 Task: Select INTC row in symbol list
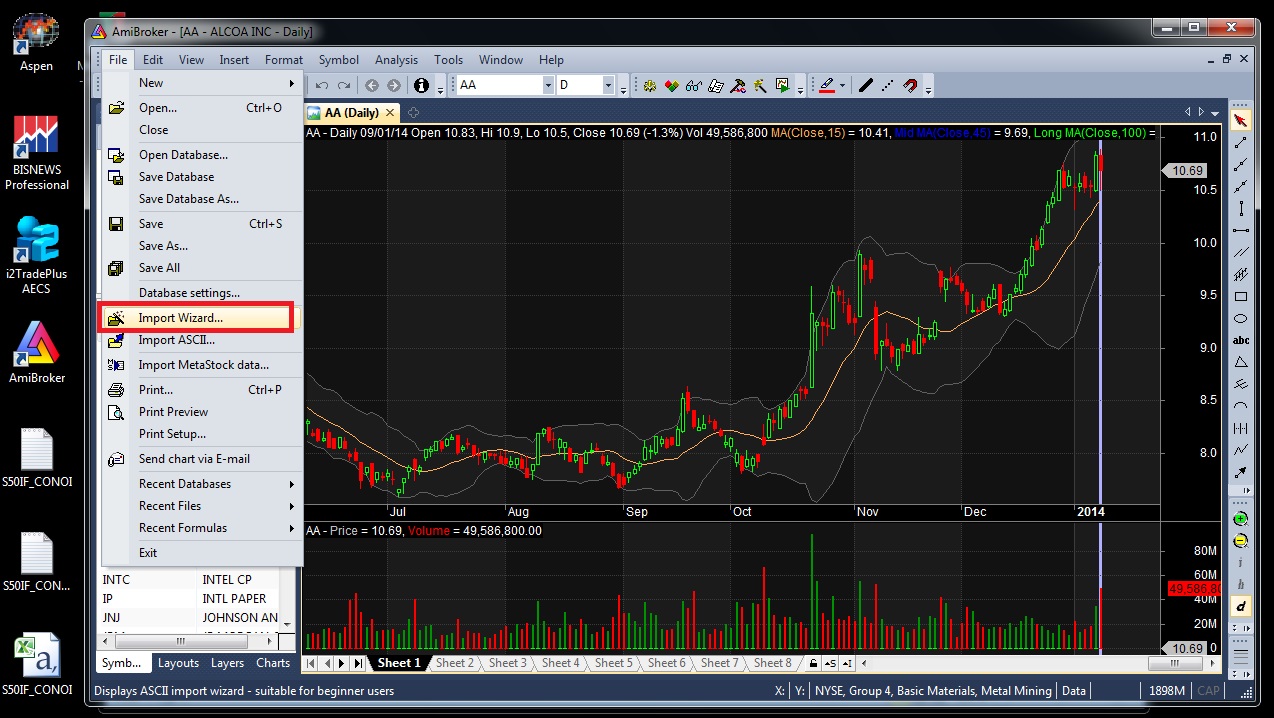tap(190, 580)
